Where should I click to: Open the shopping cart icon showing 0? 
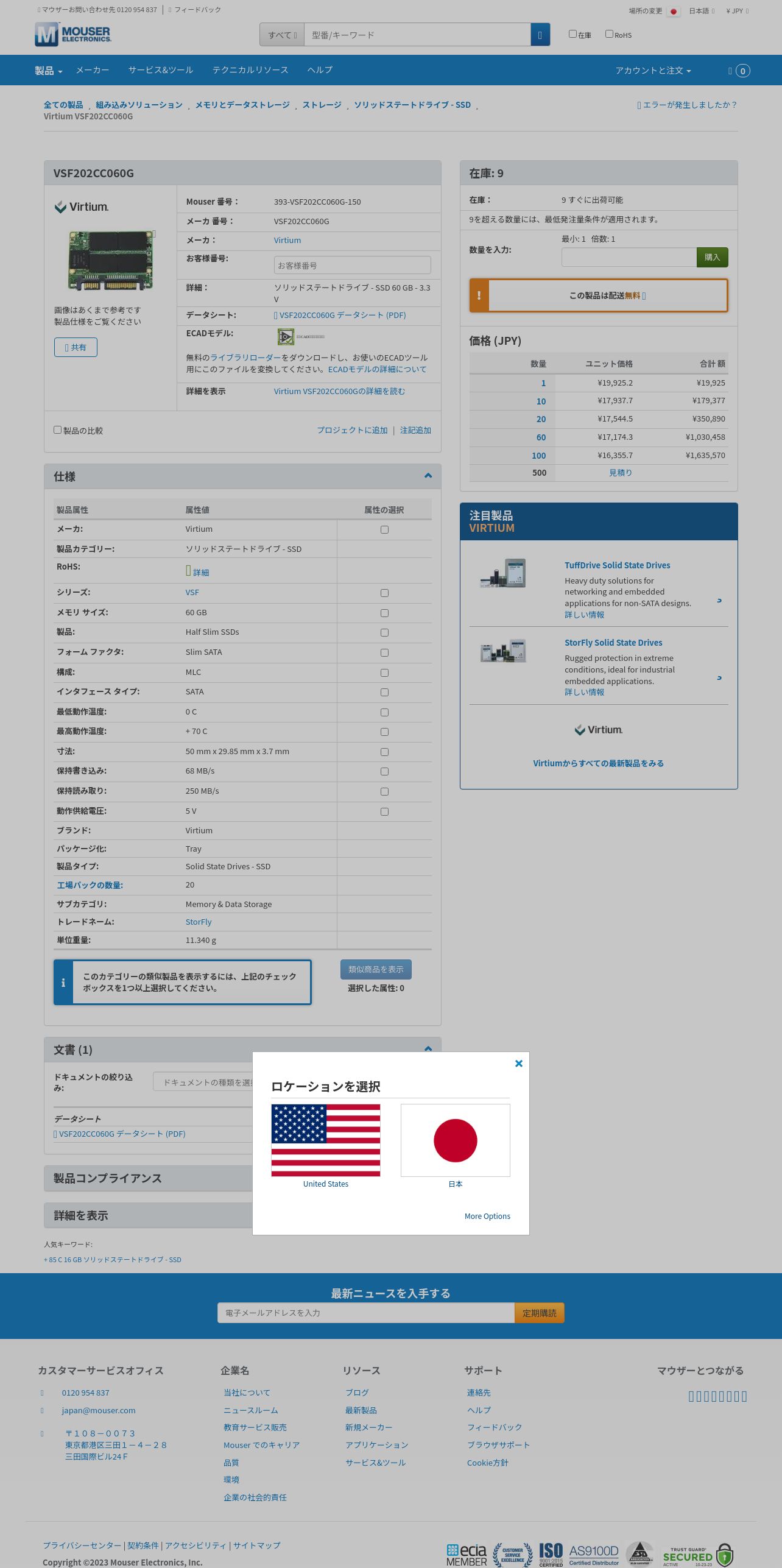pos(739,71)
